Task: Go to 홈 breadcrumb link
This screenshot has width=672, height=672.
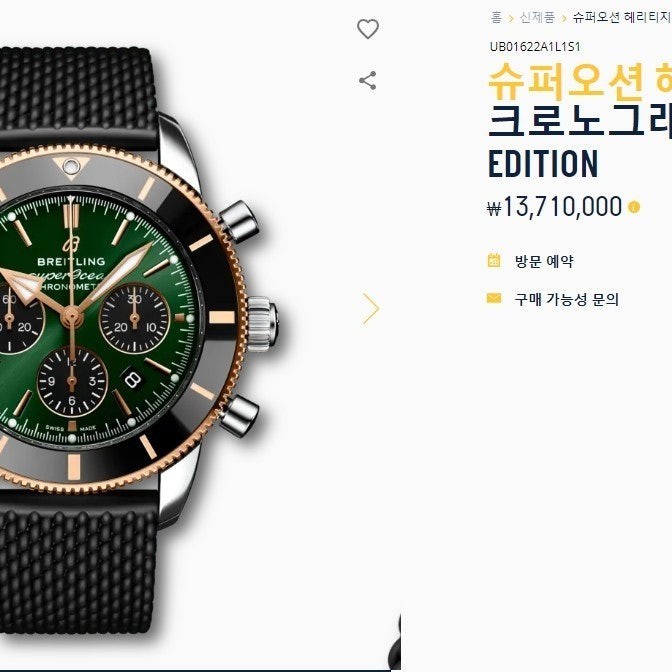Action: (496, 17)
